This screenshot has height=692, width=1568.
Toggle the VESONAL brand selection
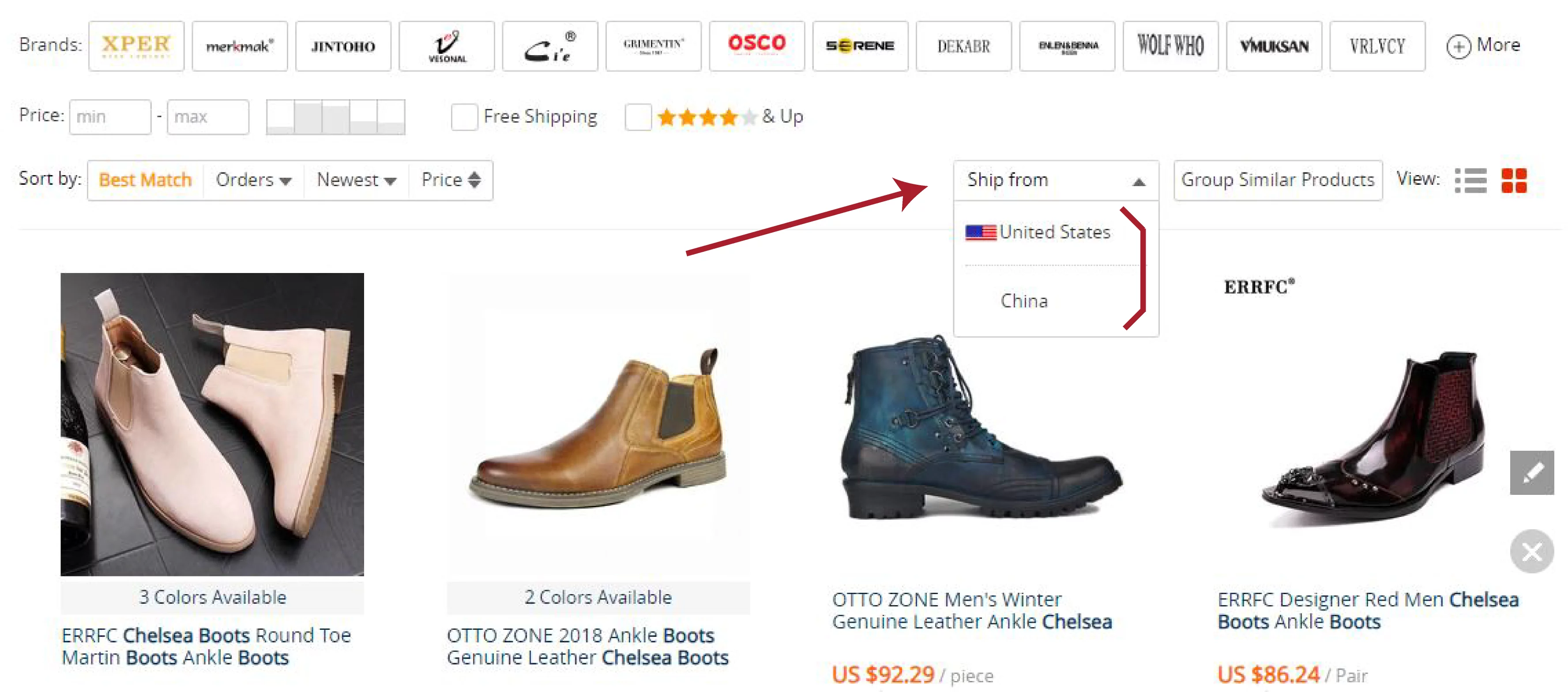coord(446,45)
